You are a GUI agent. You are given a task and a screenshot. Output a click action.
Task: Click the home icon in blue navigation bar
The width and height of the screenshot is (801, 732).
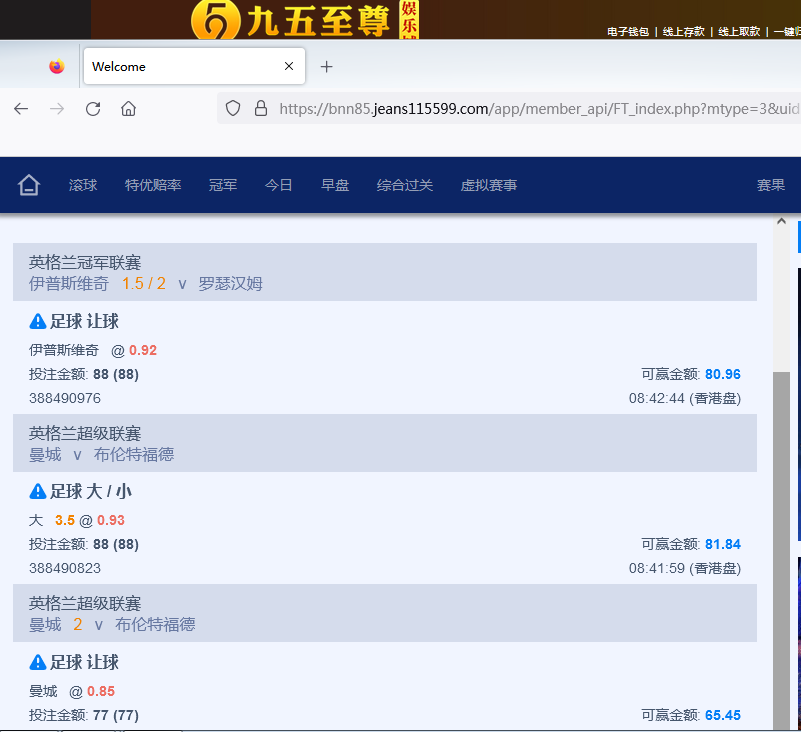click(x=29, y=185)
